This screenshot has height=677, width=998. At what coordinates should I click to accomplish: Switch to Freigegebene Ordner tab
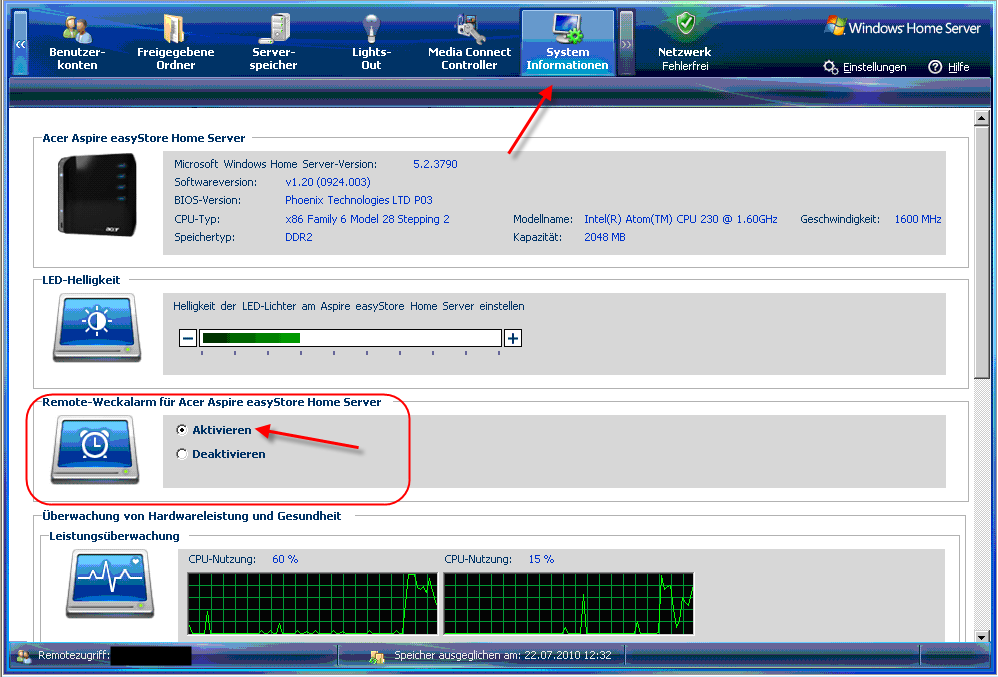(176, 43)
